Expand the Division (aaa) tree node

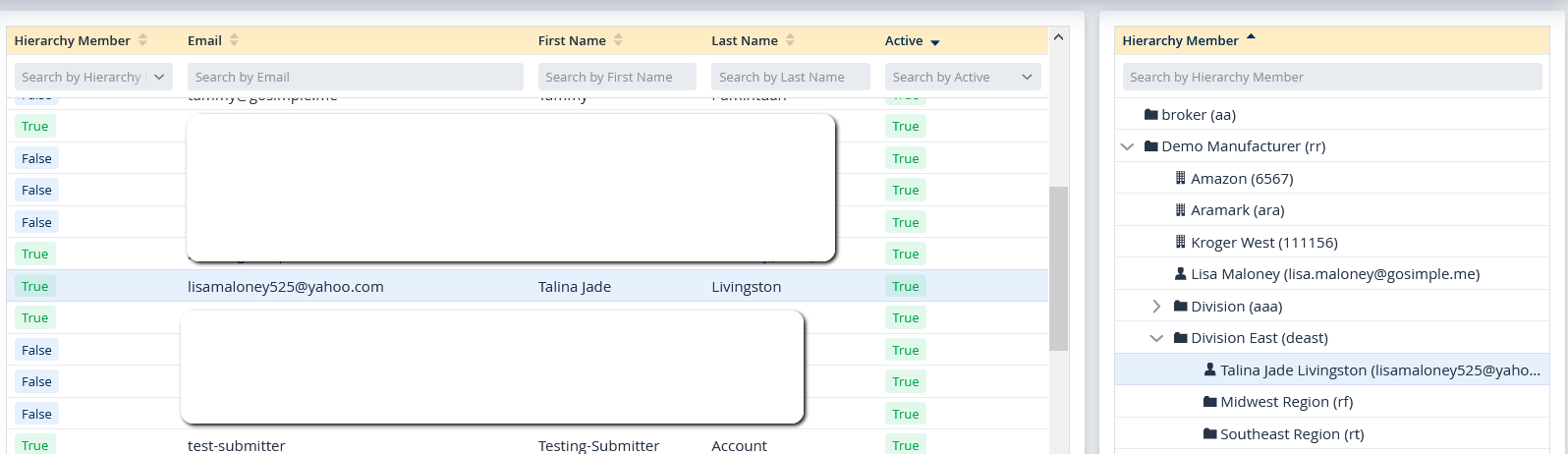coord(1156,307)
